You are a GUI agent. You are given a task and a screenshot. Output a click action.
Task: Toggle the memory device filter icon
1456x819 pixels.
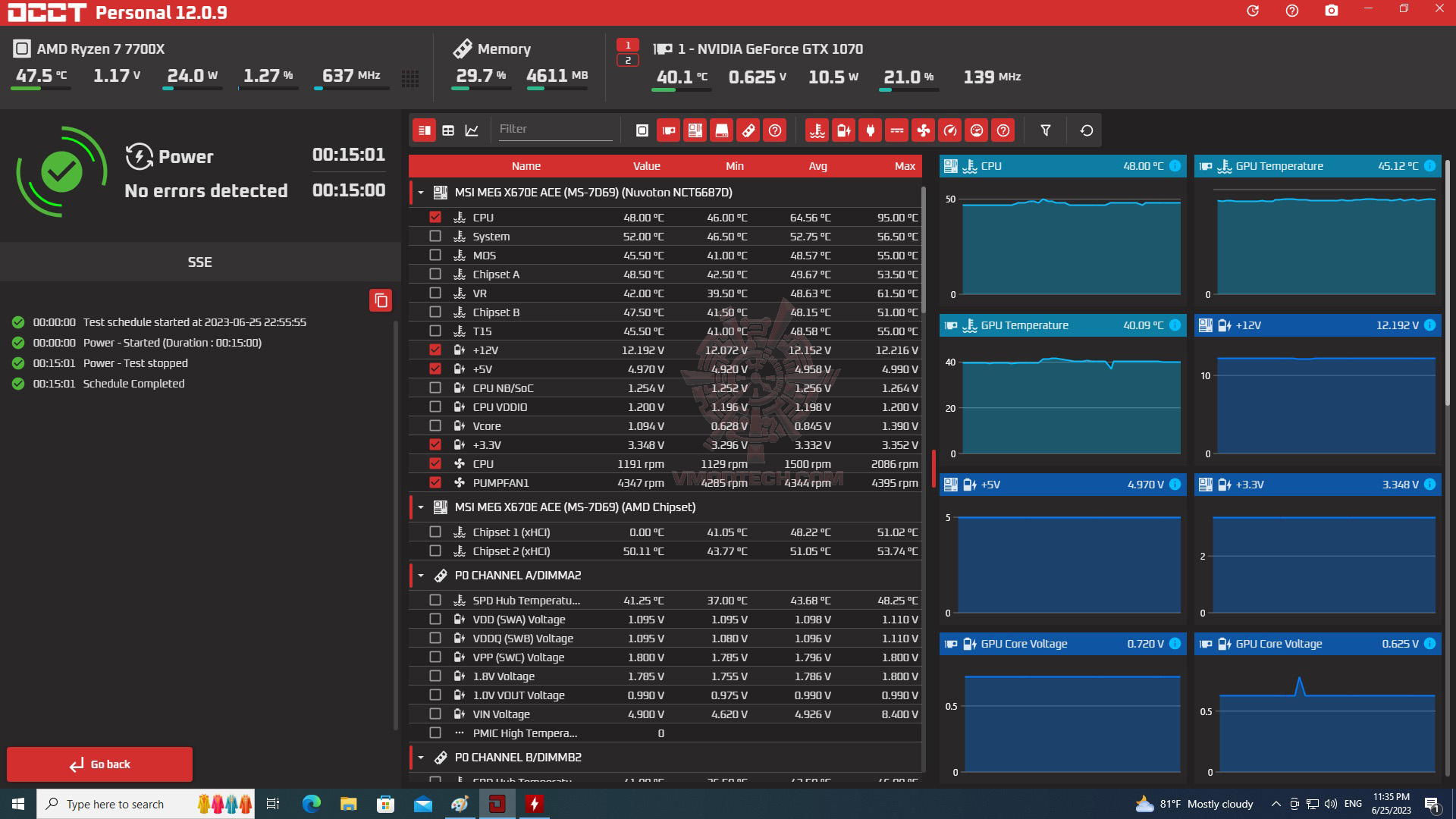pyautogui.click(x=748, y=130)
